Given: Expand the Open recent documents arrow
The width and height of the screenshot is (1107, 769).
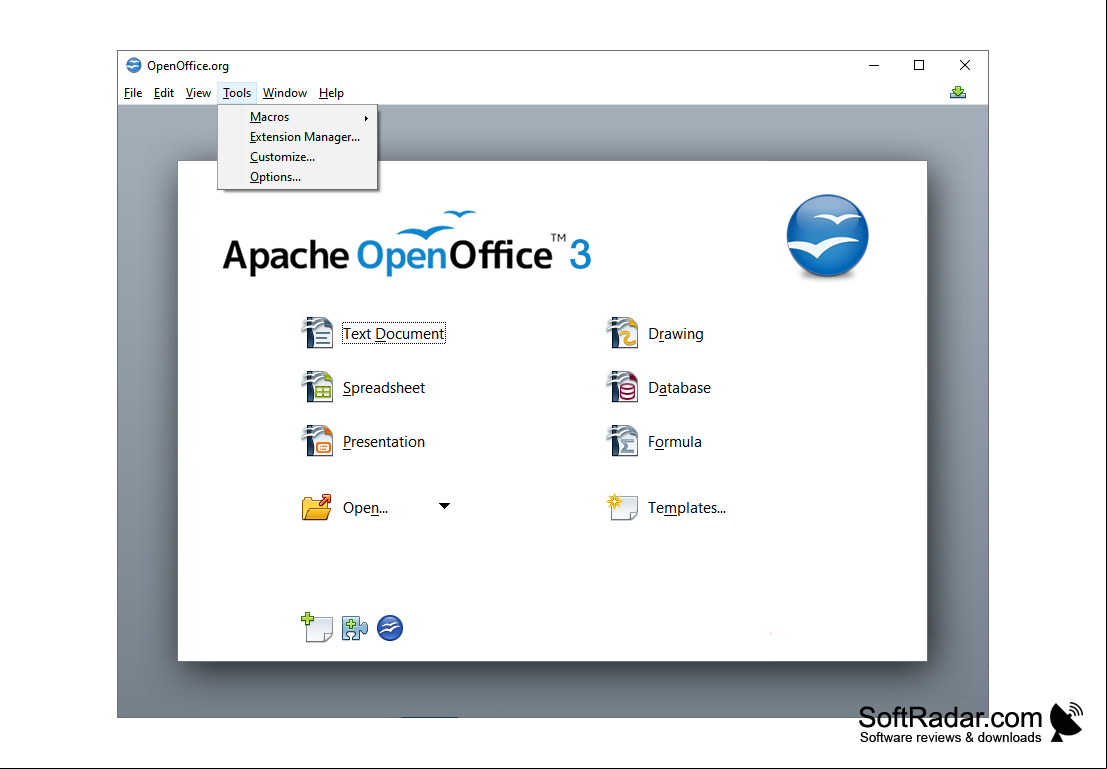Looking at the screenshot, I should pyautogui.click(x=444, y=506).
